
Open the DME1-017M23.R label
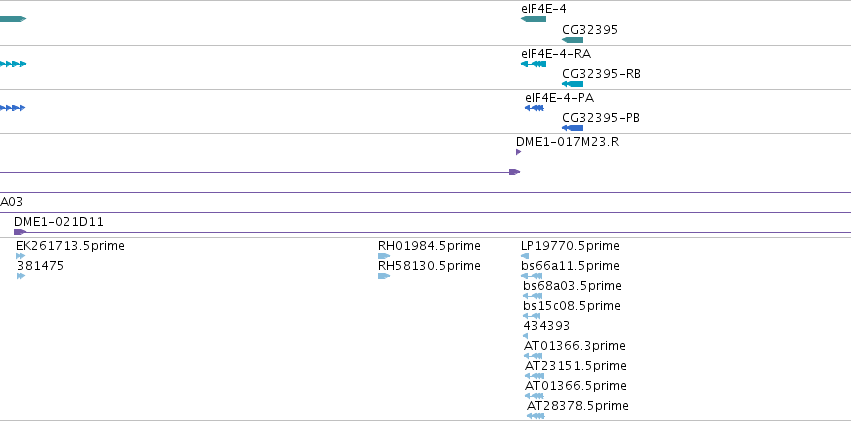pos(568,142)
